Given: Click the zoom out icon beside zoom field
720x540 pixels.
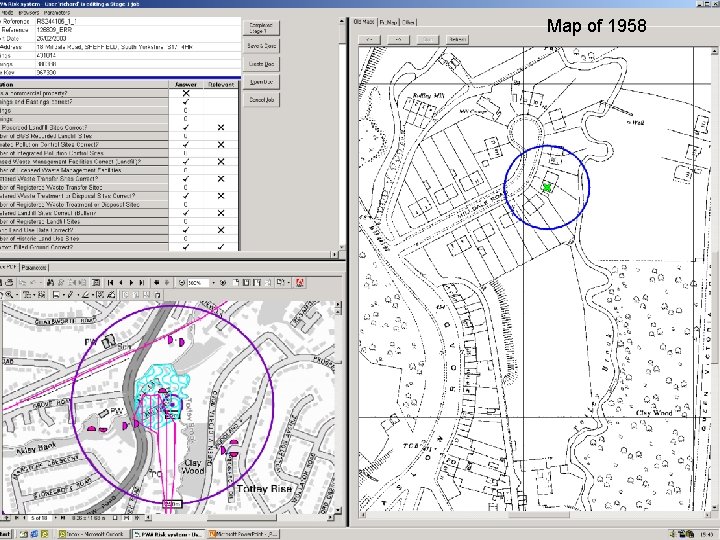Looking at the screenshot, I should click(182, 283).
